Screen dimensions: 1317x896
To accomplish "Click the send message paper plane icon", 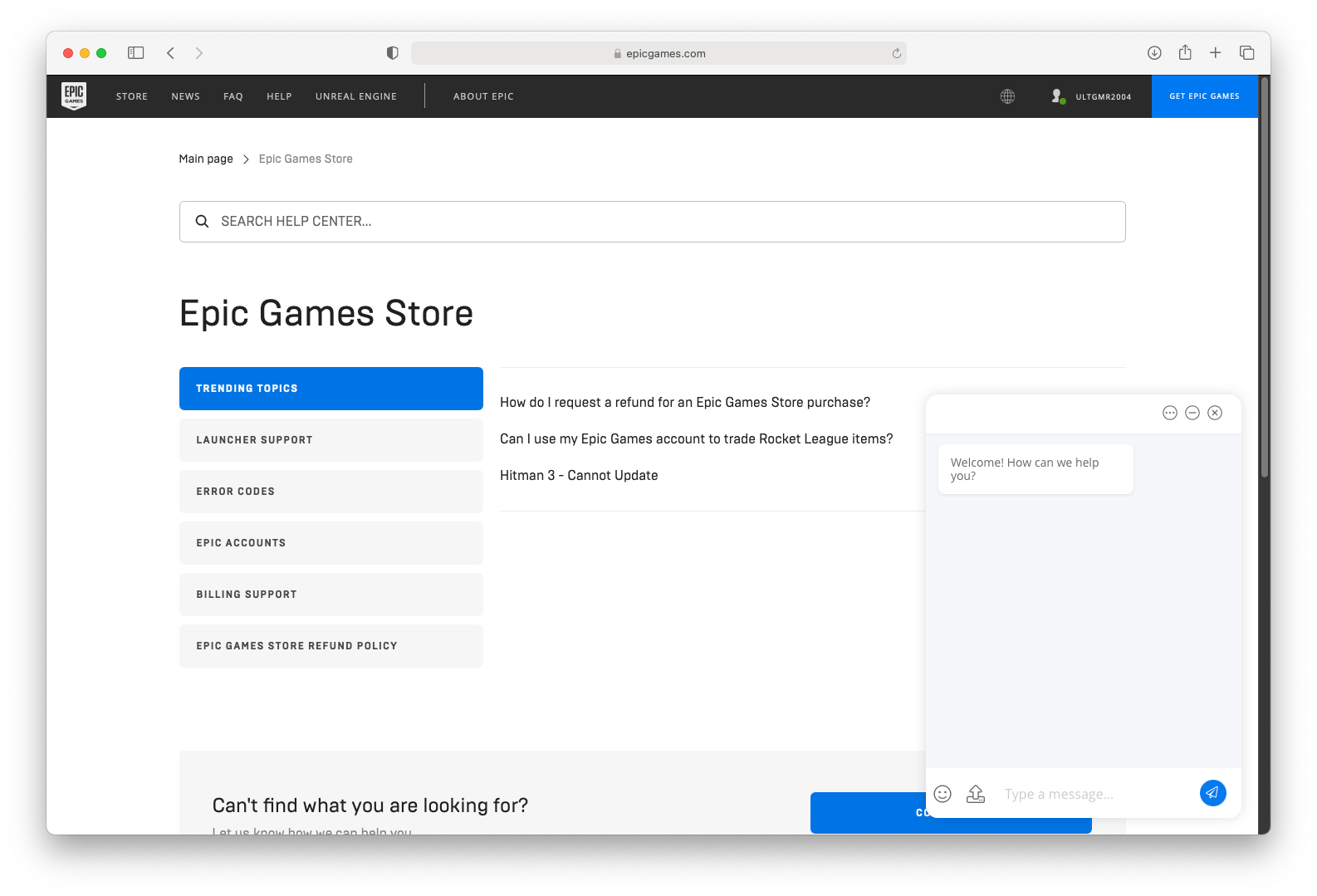I will click(1212, 793).
